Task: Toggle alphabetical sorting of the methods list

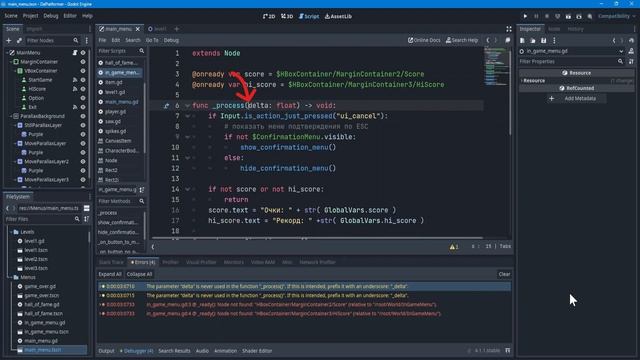Action: 142,190
